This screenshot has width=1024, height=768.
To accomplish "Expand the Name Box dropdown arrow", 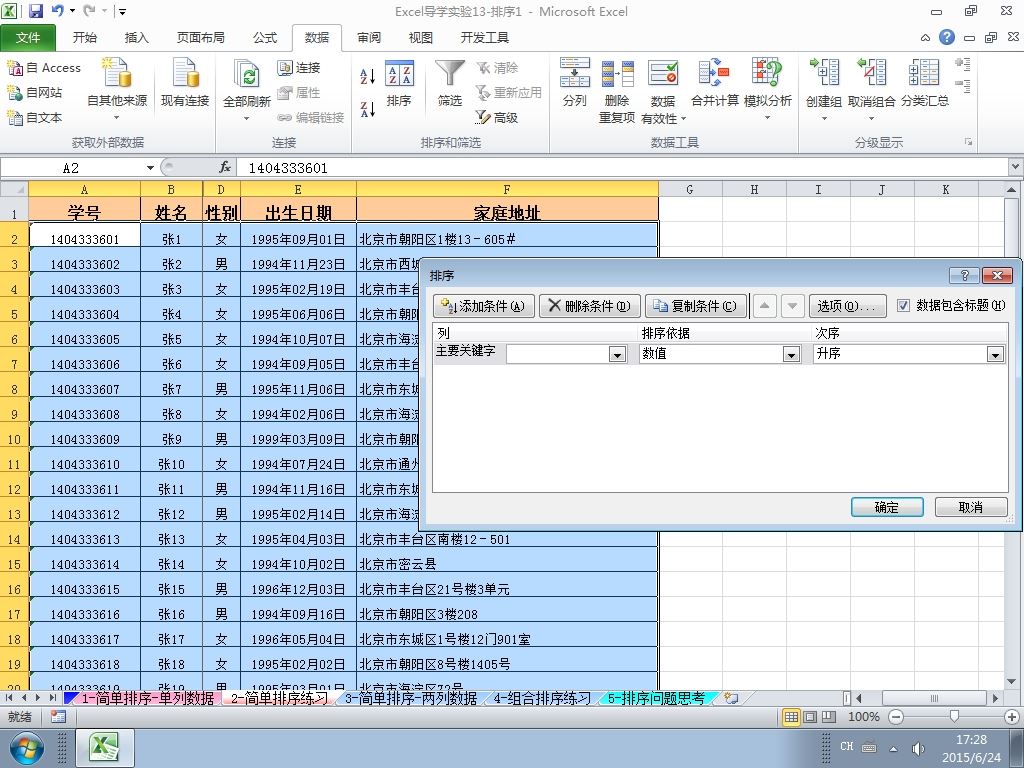I will click(150, 168).
